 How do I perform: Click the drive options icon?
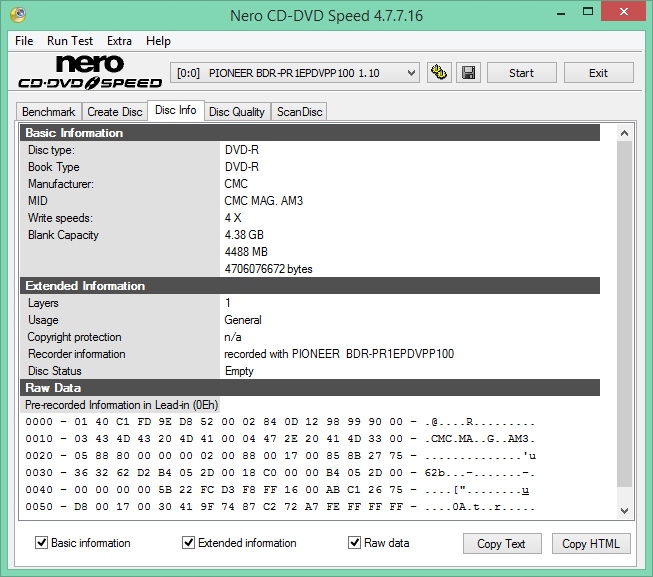pyautogui.click(x=438, y=73)
